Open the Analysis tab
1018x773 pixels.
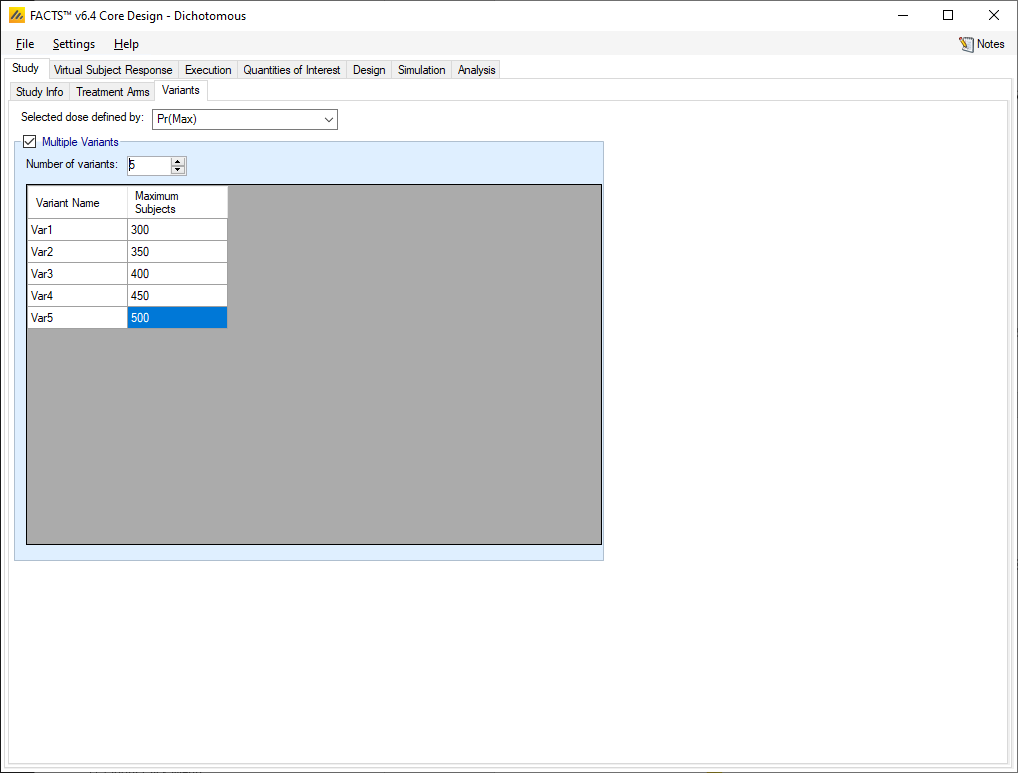[476, 70]
